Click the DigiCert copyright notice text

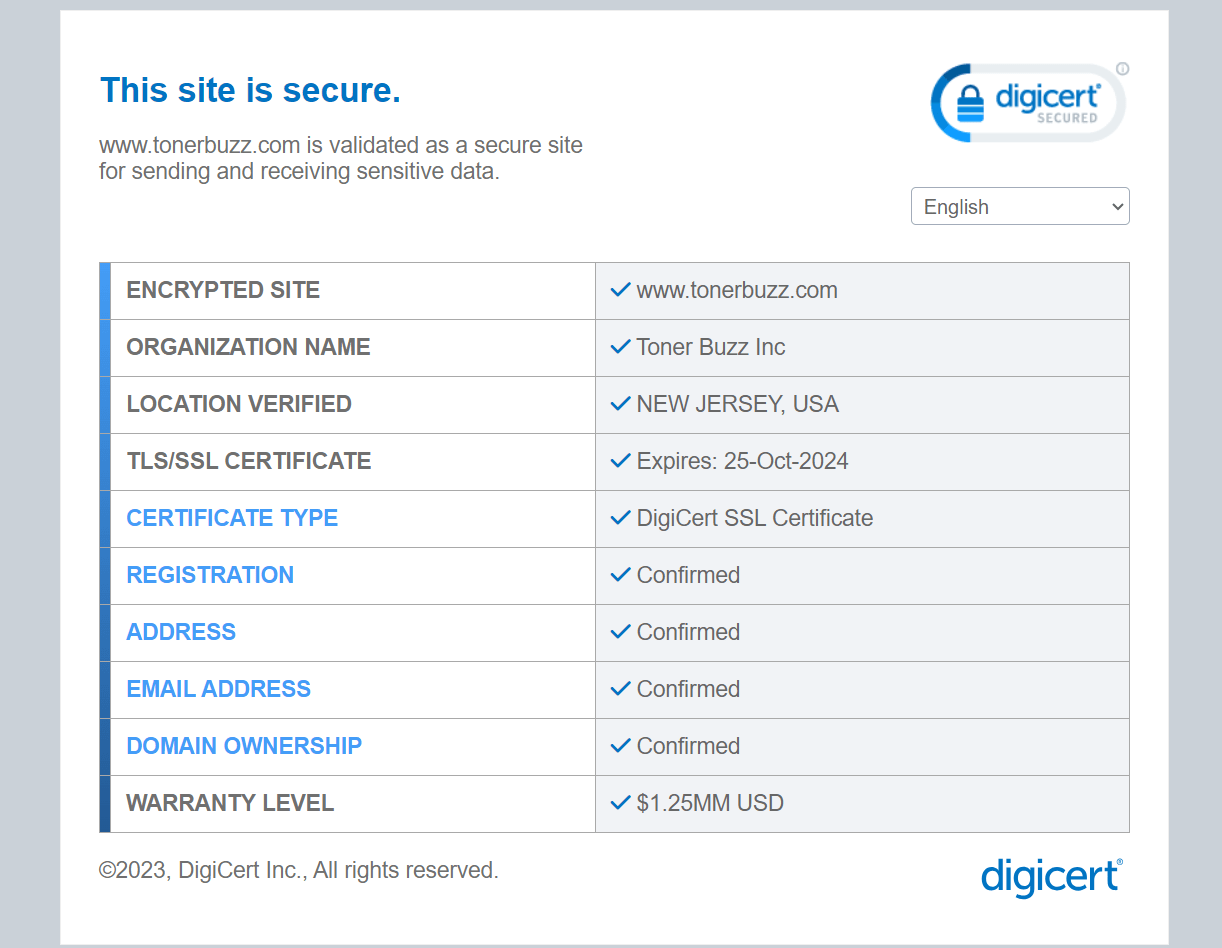(298, 870)
